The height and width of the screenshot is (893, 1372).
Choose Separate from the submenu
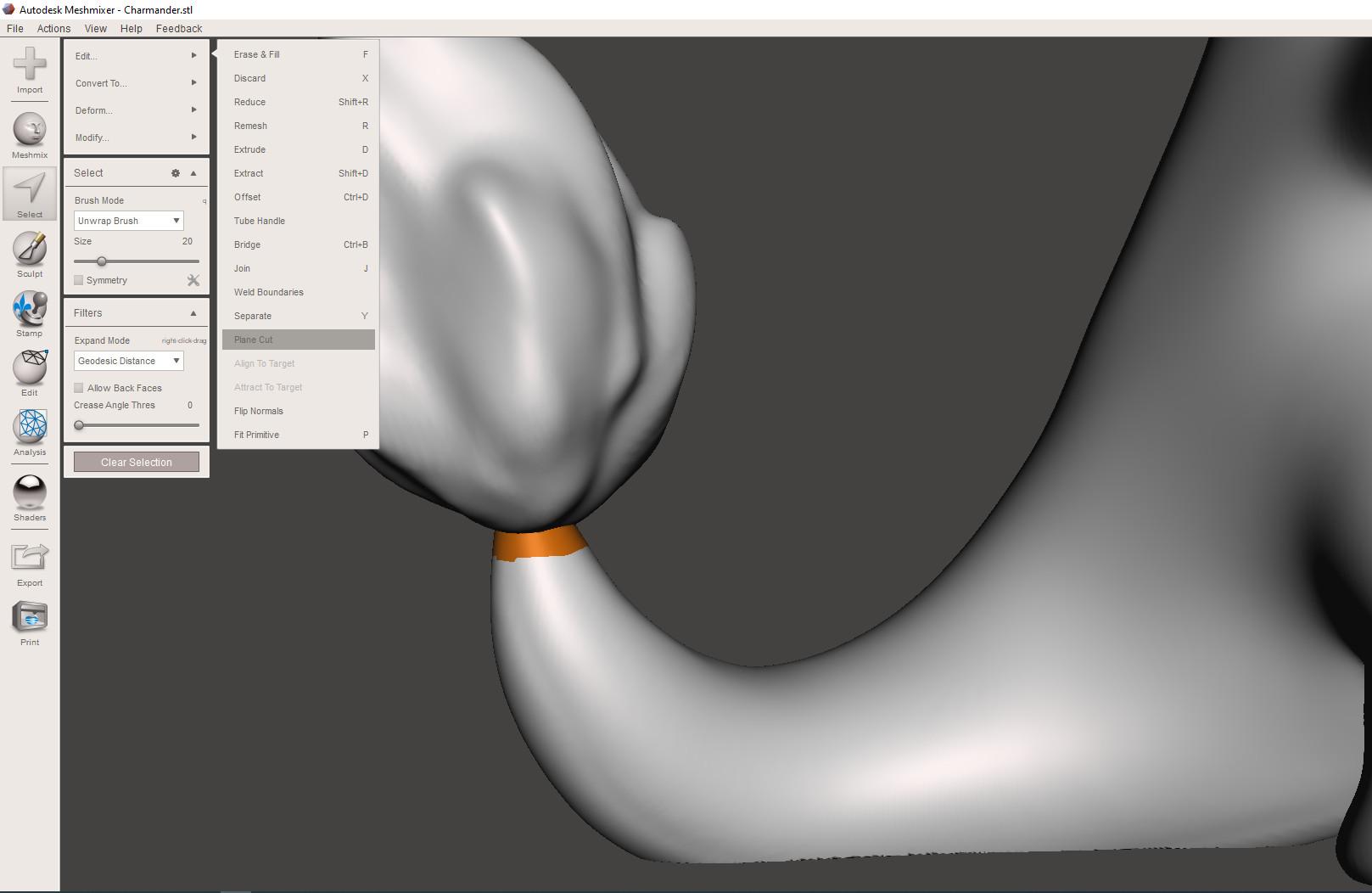[x=299, y=316]
